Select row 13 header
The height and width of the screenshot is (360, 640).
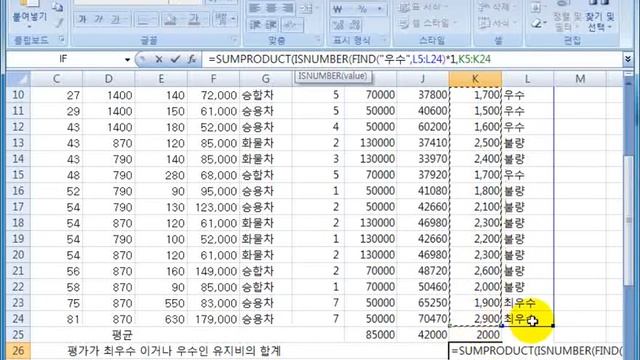point(18,143)
